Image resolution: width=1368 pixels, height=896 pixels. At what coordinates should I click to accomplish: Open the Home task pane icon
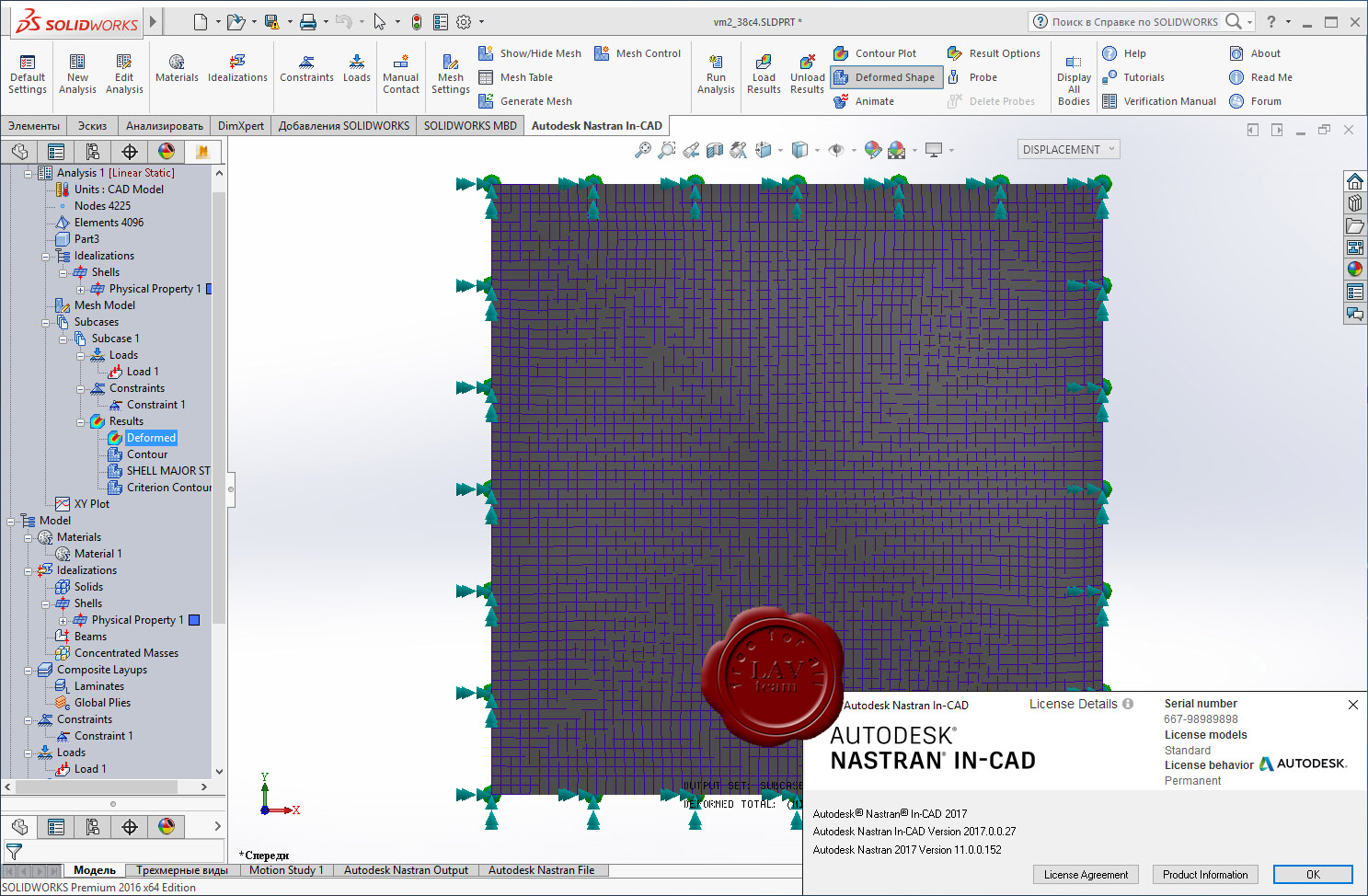[1354, 181]
